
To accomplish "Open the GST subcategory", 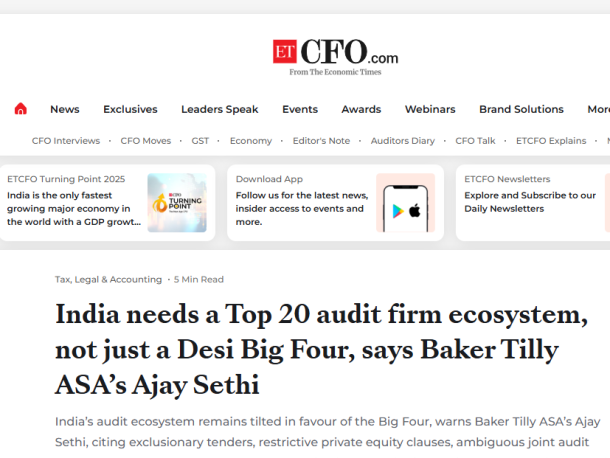I will coord(200,141).
